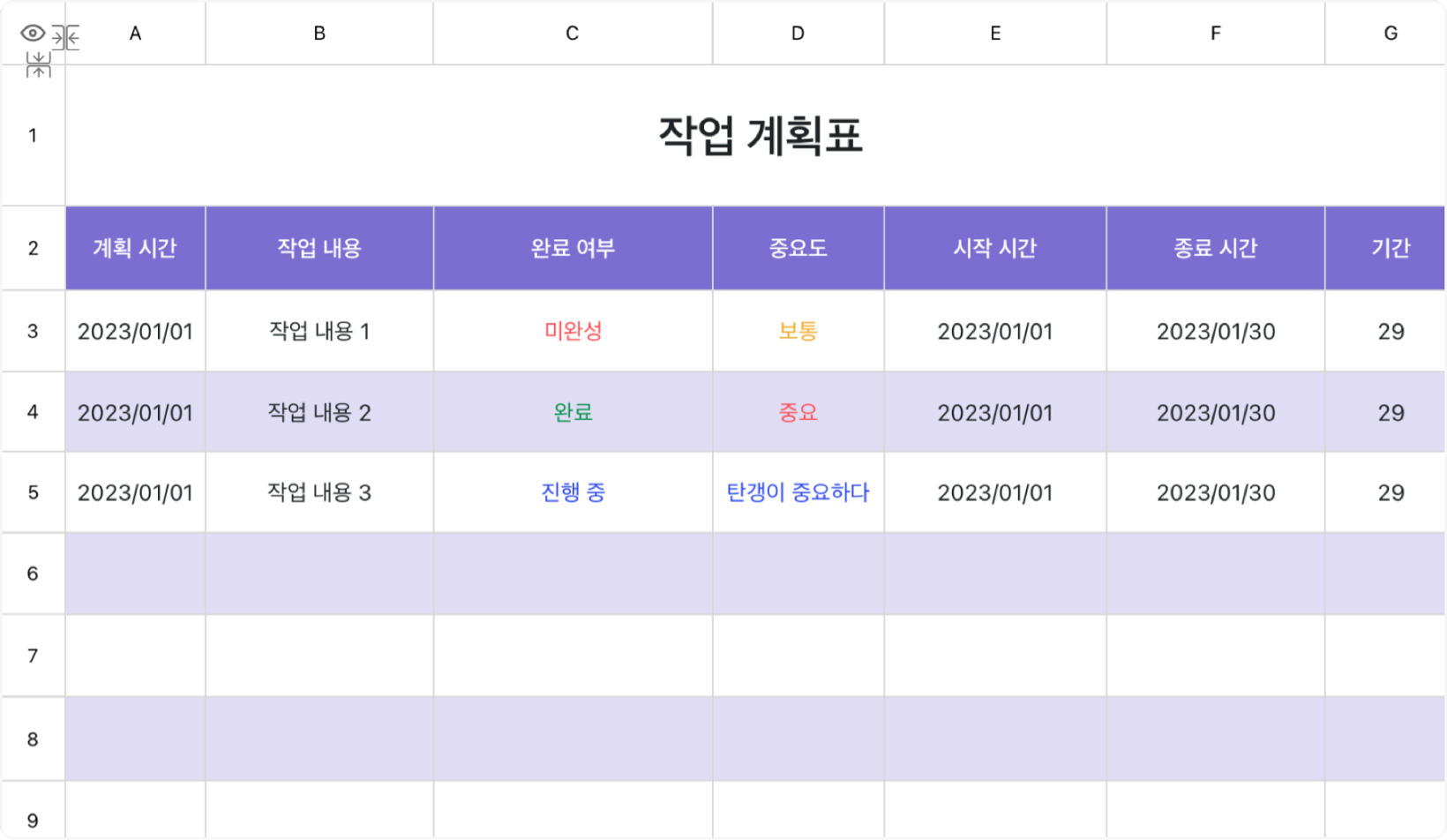The width and height of the screenshot is (1447, 840).
Task: Select column F header
Action: 1216,34
